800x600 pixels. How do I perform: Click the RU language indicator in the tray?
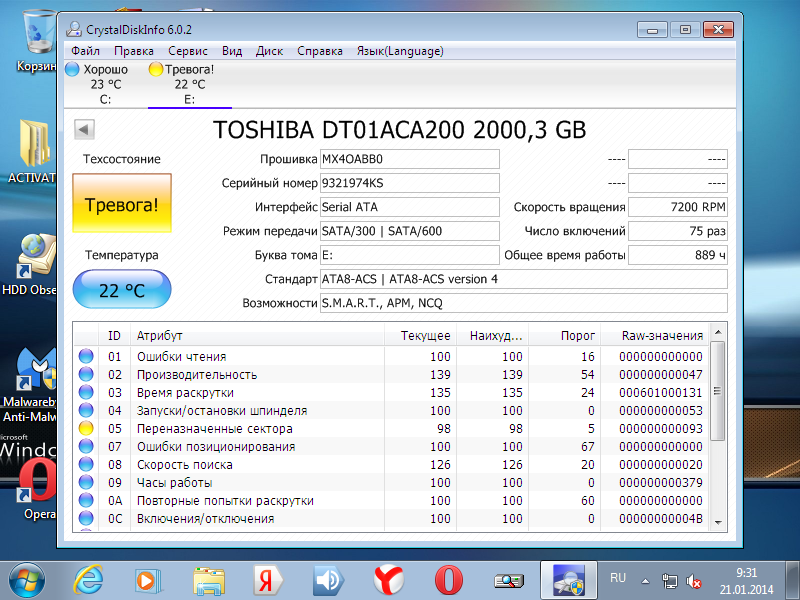point(617,578)
